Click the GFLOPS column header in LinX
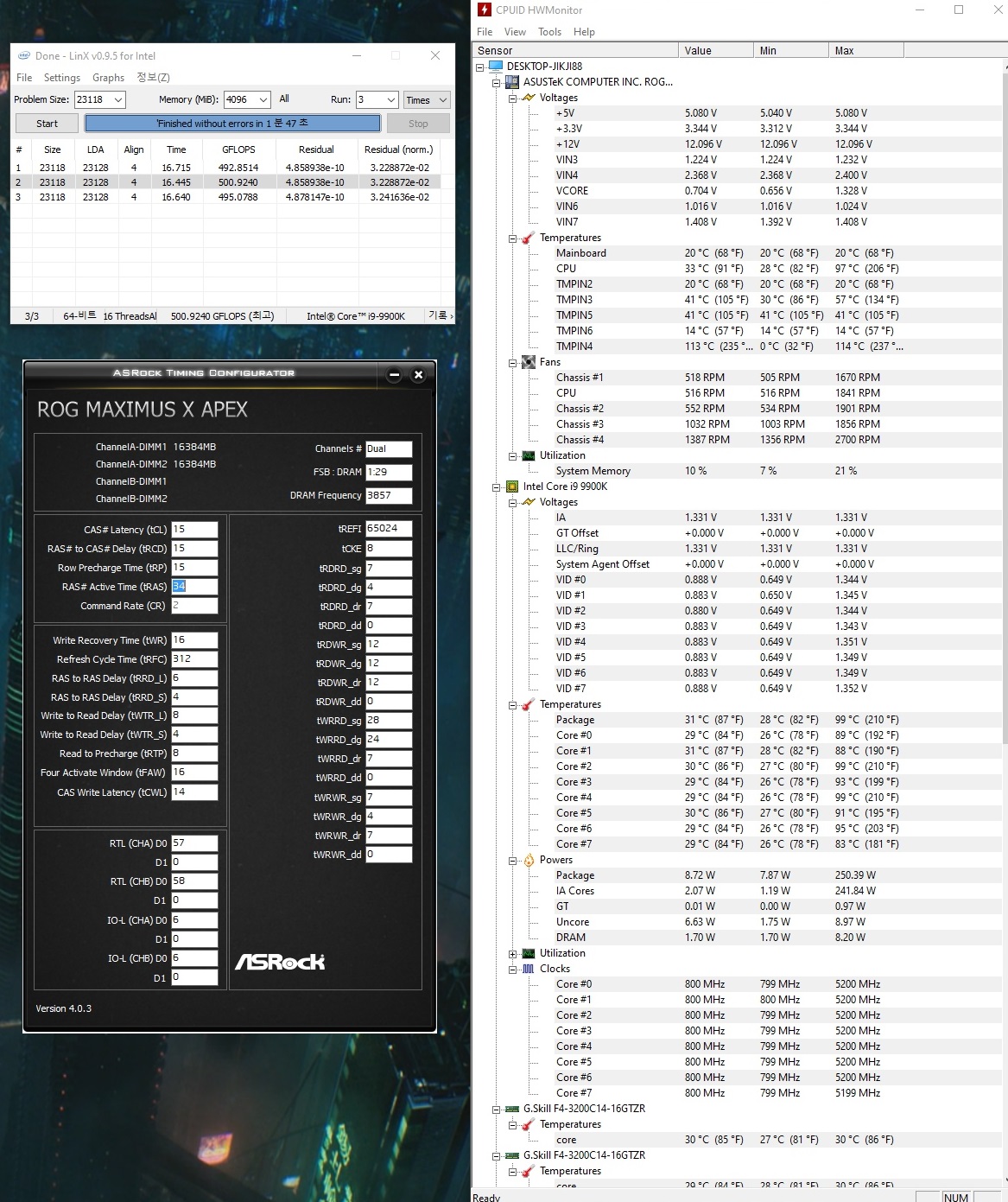The height and width of the screenshot is (1202, 1008). pos(238,149)
